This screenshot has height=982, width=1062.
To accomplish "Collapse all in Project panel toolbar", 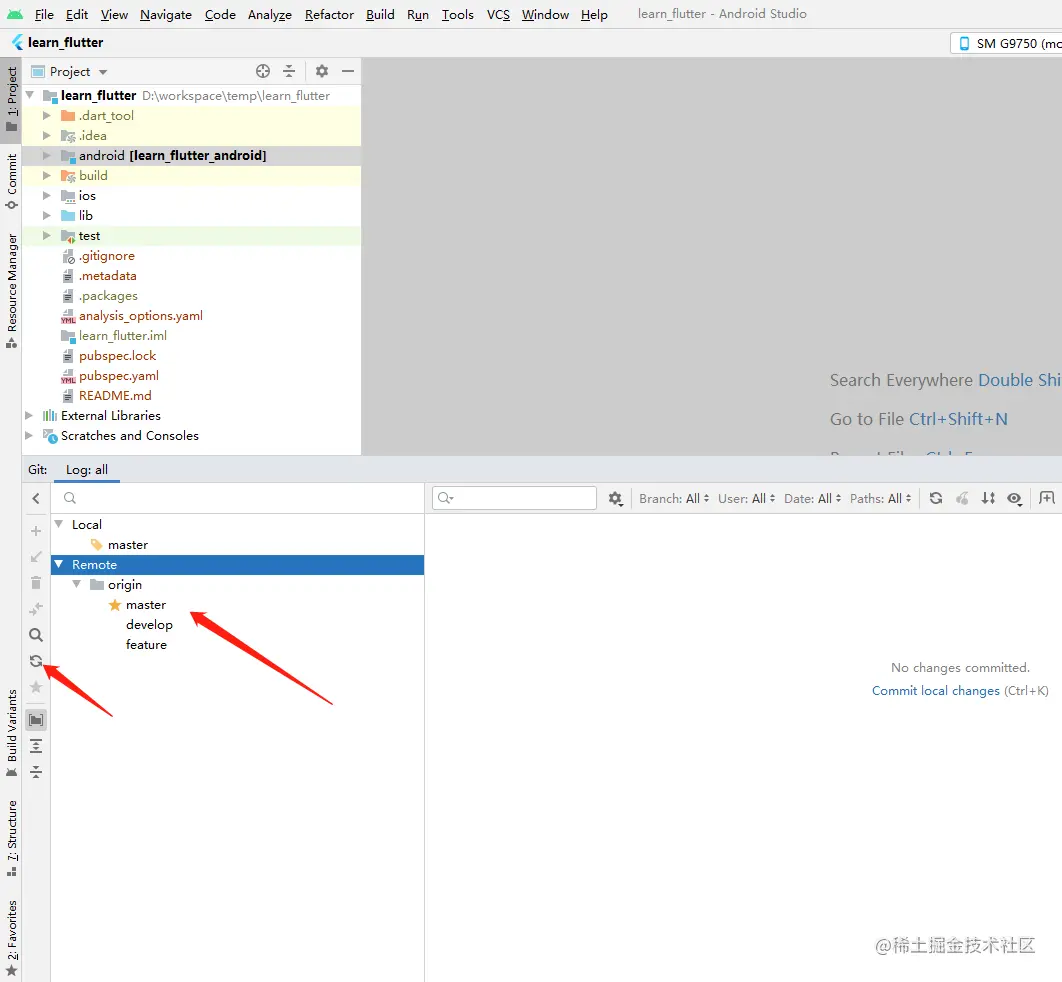I will [289, 71].
